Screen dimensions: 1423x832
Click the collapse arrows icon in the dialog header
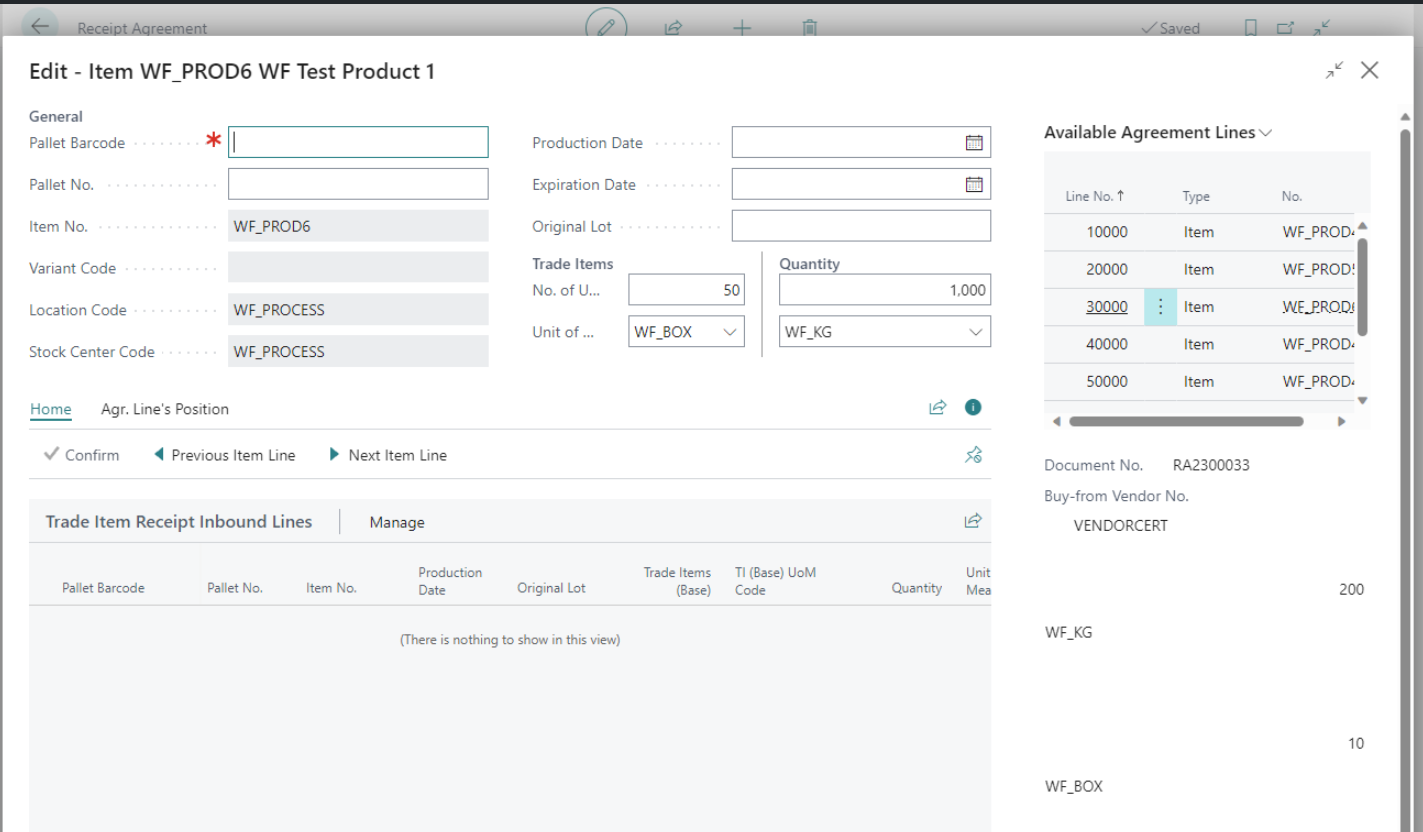(x=1335, y=70)
